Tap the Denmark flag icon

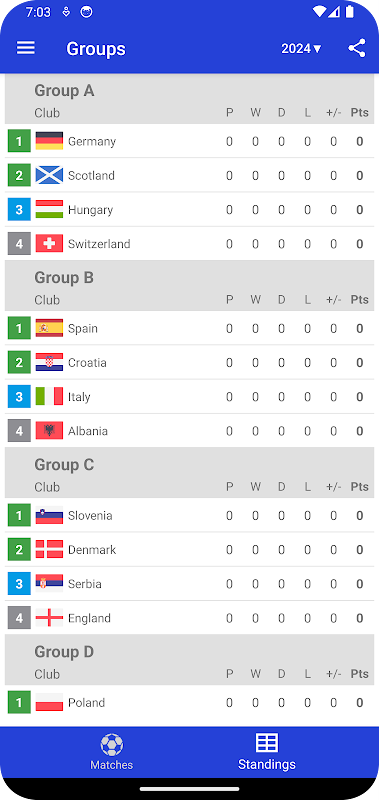pyautogui.click(x=49, y=549)
